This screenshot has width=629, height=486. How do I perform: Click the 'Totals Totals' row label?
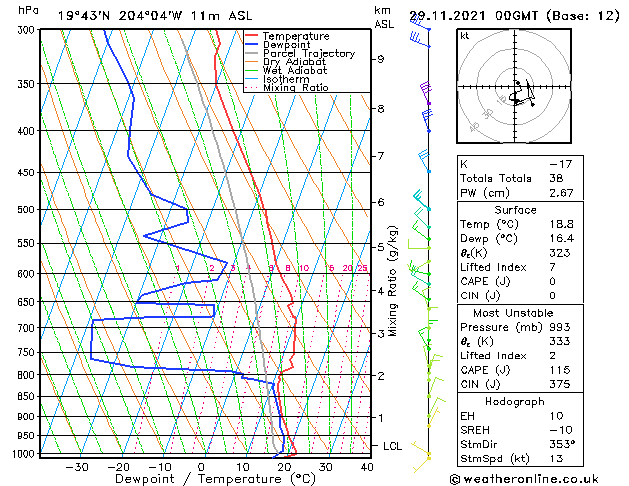(496, 178)
